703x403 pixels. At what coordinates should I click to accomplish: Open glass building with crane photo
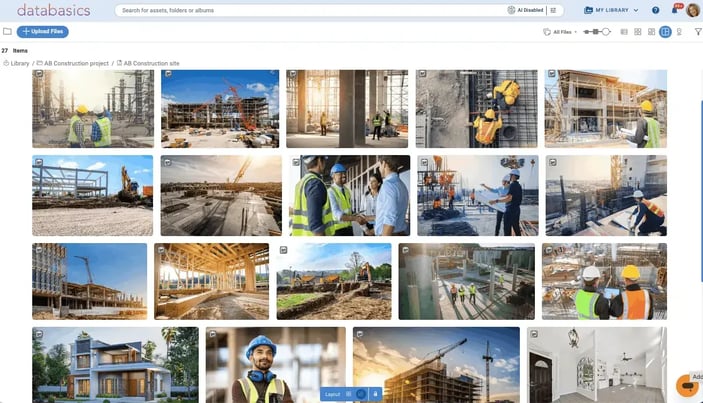(90, 282)
